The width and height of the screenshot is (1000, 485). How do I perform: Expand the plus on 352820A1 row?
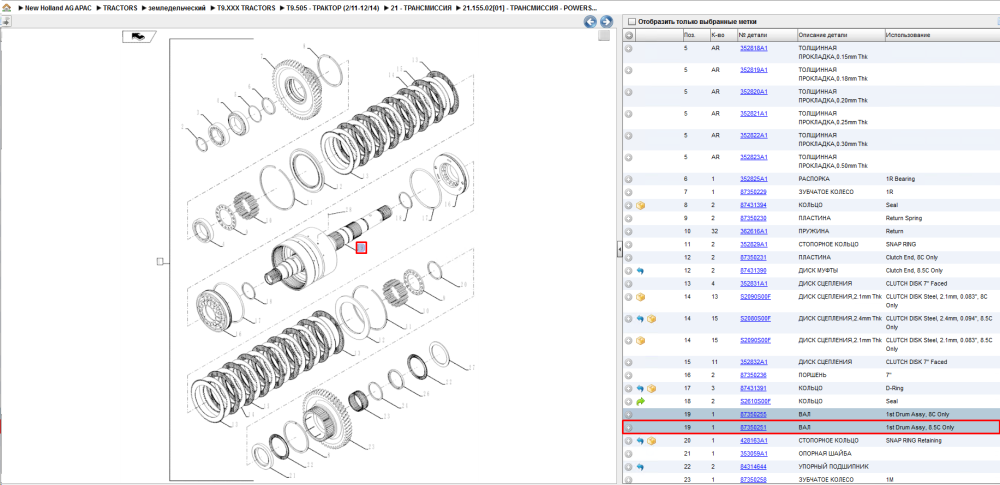(629, 92)
